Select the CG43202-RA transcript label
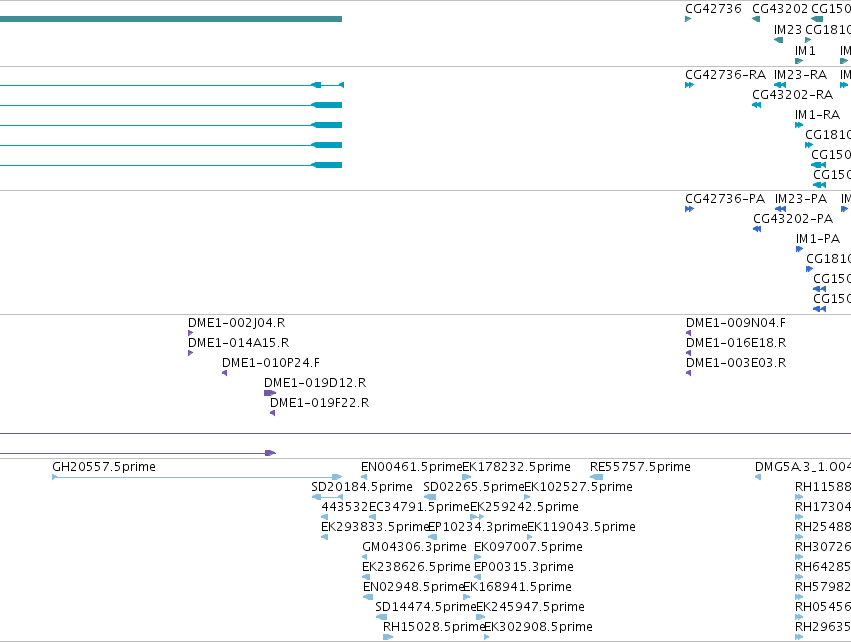The width and height of the screenshot is (851, 642). [792, 95]
